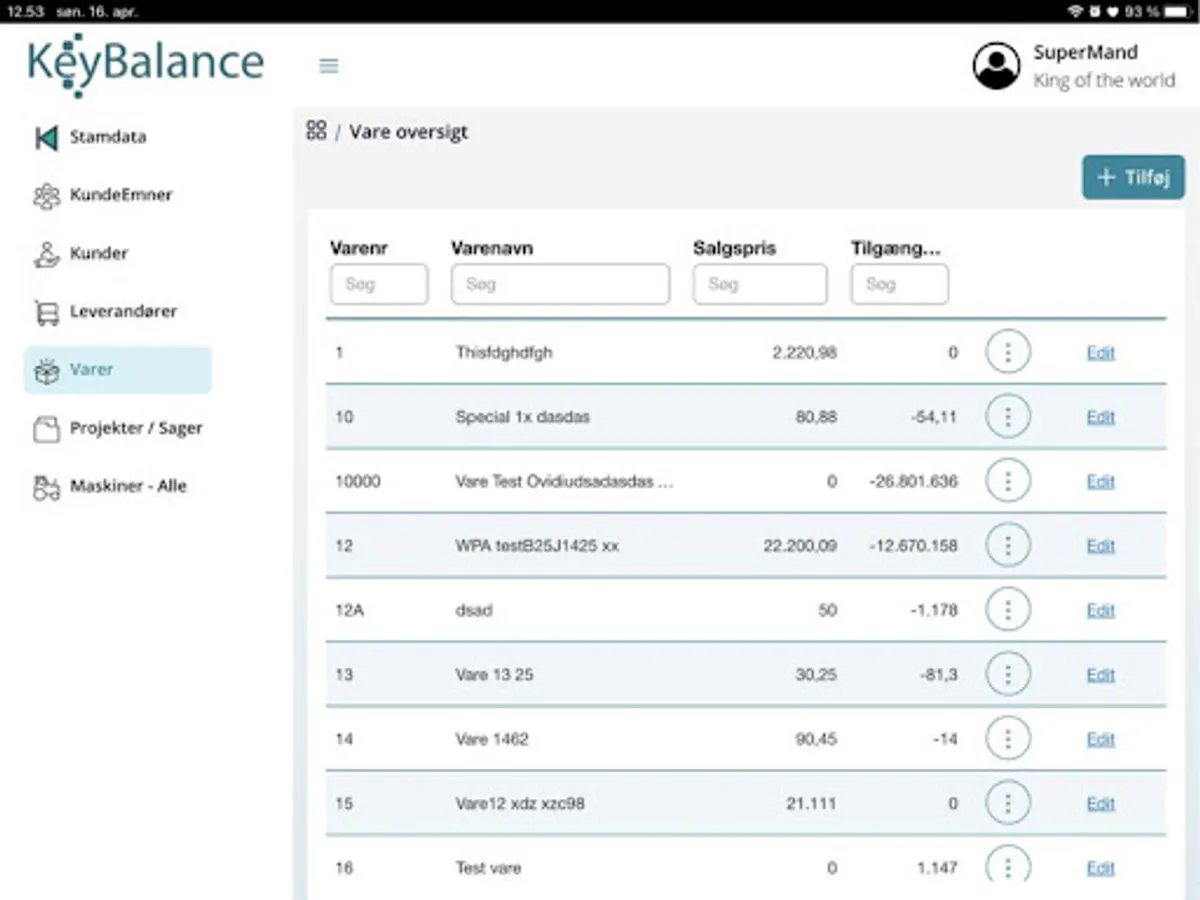
Task: Click Edit link for WPA testB25J1425 xx
Action: (x=1100, y=546)
